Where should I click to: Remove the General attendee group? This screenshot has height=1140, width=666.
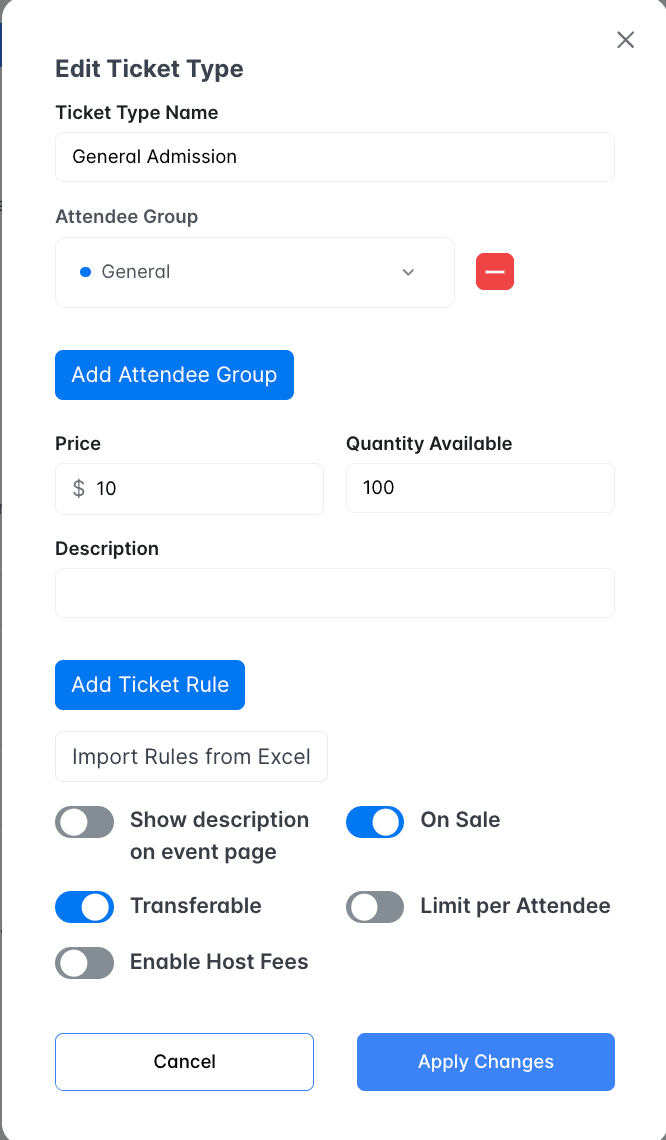tap(494, 271)
